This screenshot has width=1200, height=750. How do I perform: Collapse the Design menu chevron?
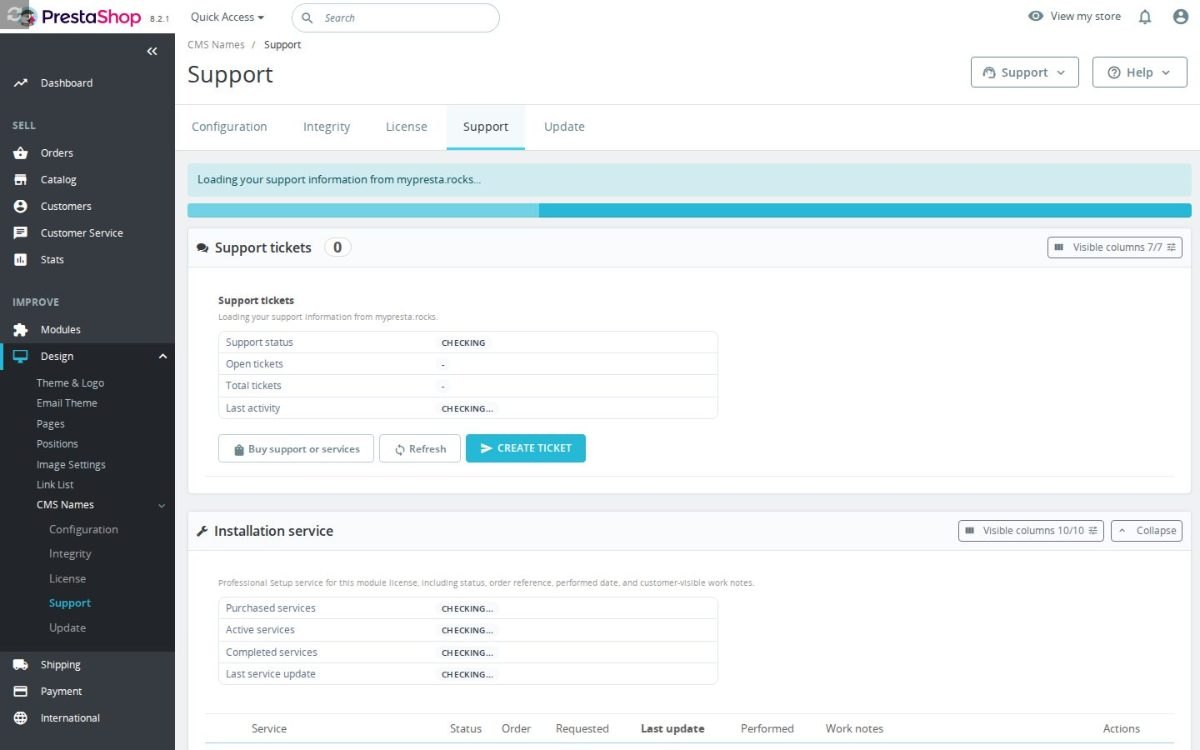click(x=163, y=356)
